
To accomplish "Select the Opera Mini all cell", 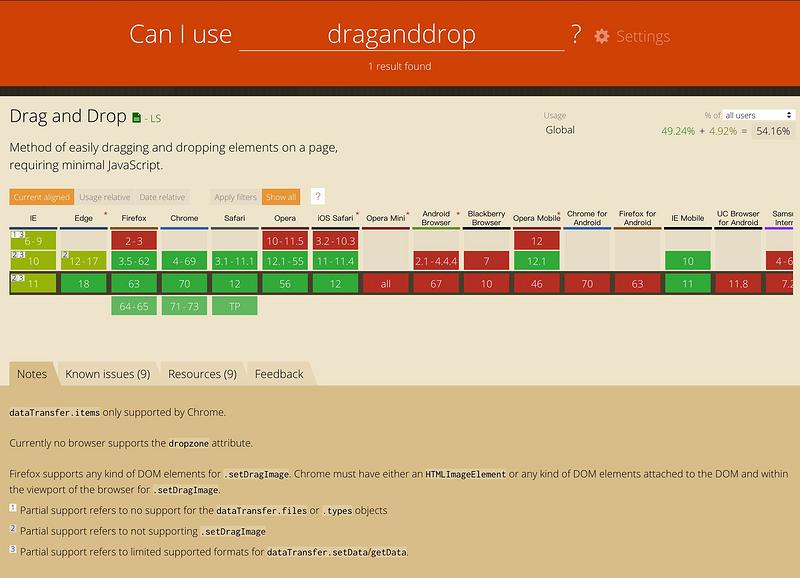I will [x=386, y=284].
